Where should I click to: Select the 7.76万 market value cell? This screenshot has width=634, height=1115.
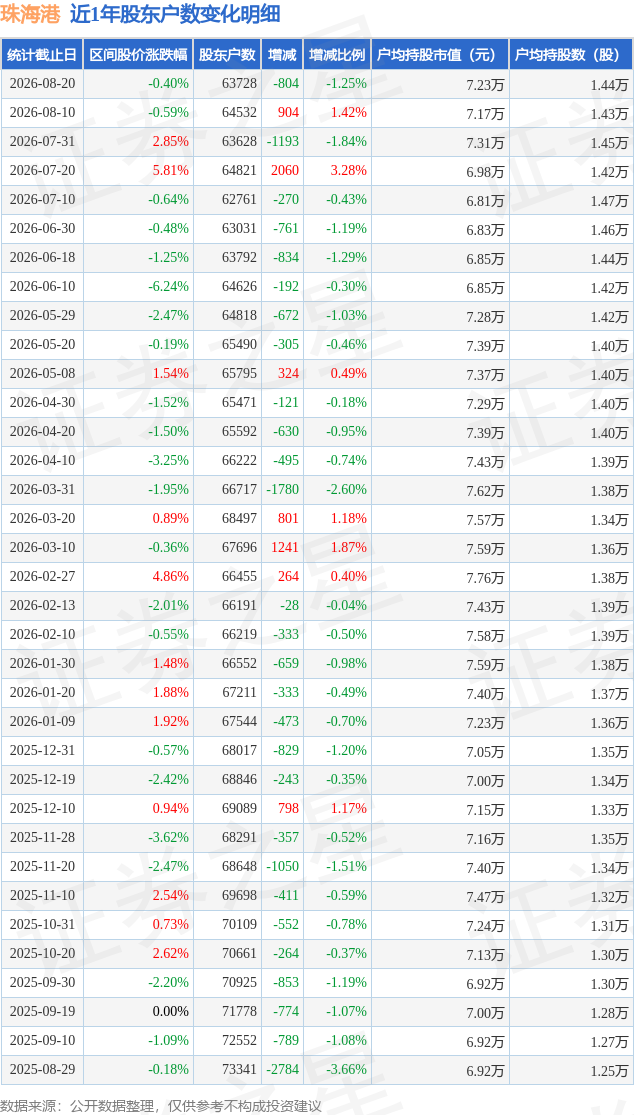485,577
